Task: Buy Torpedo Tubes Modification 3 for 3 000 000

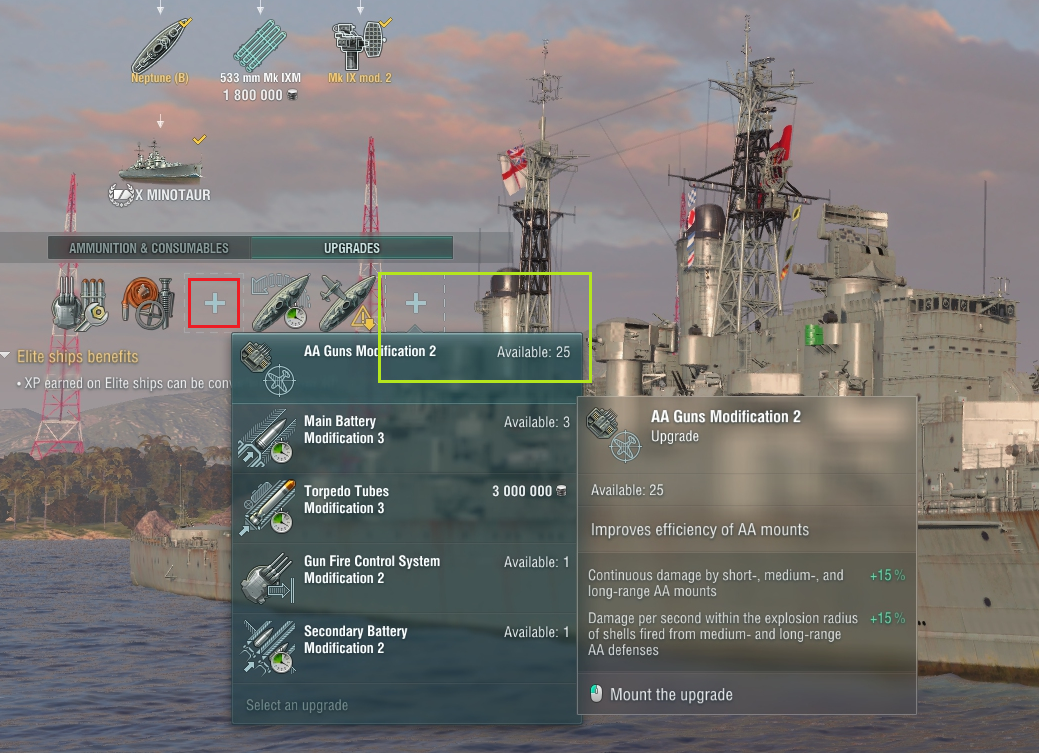Action: pyautogui.click(x=406, y=508)
